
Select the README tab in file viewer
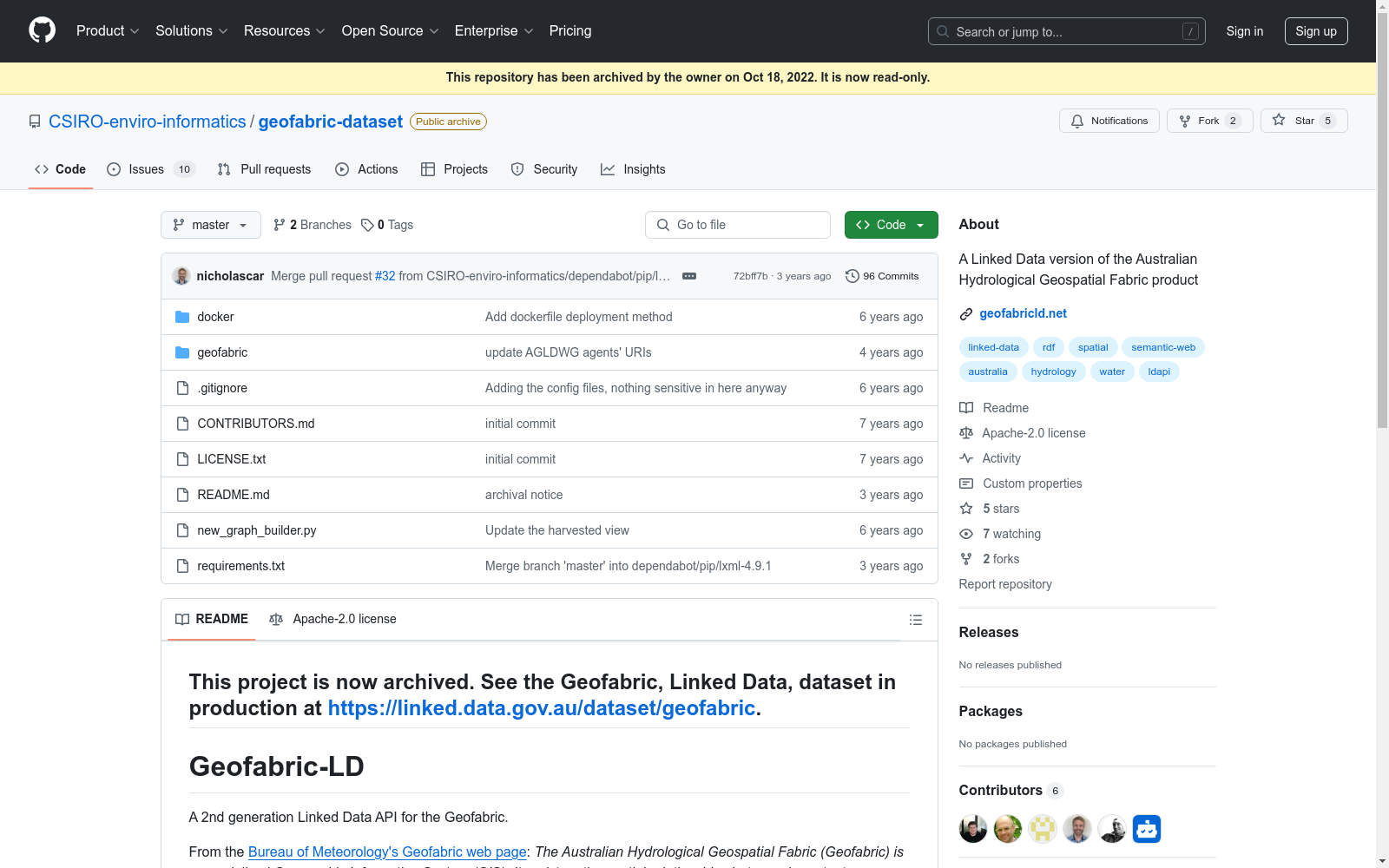point(212,619)
